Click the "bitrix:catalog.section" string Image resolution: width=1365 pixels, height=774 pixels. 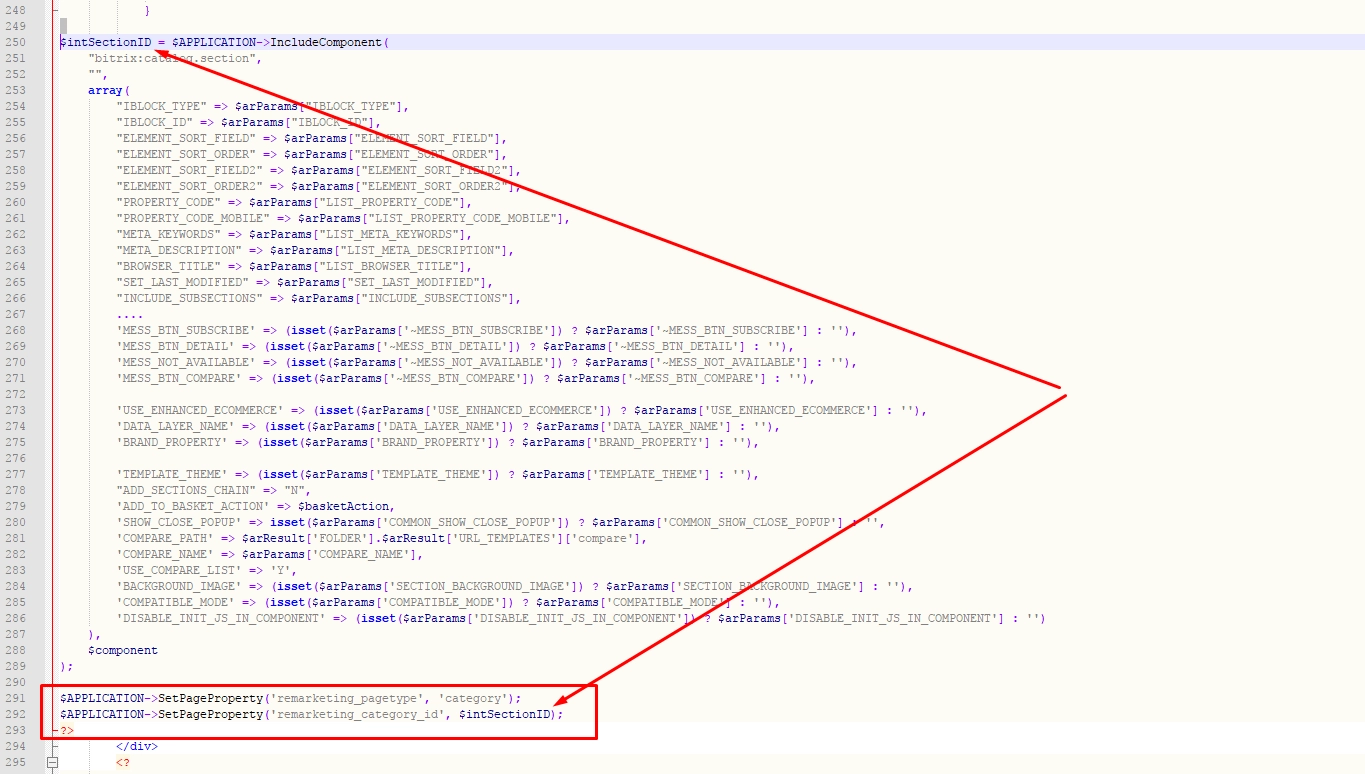(x=174, y=58)
